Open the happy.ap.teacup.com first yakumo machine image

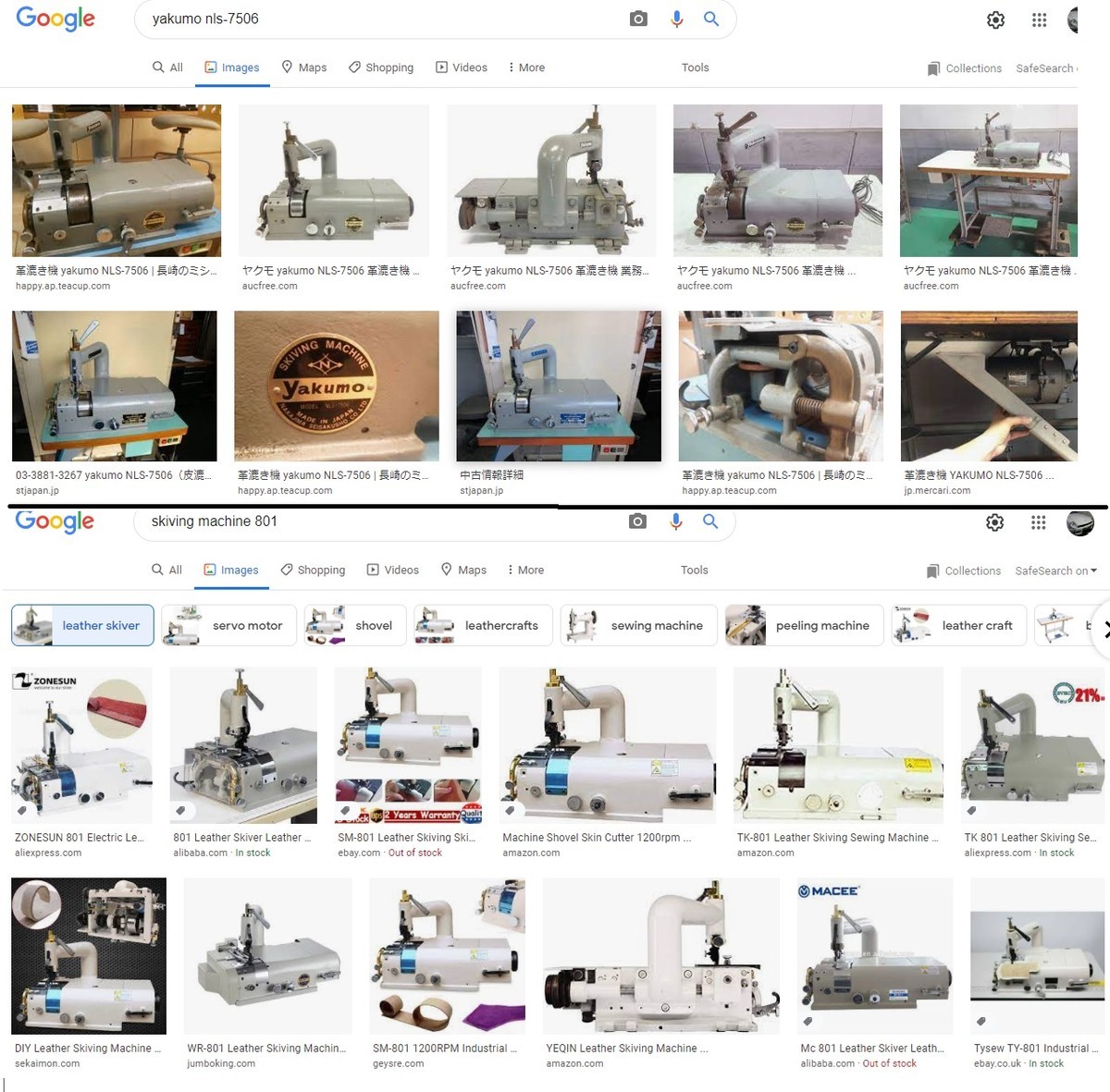(x=117, y=180)
